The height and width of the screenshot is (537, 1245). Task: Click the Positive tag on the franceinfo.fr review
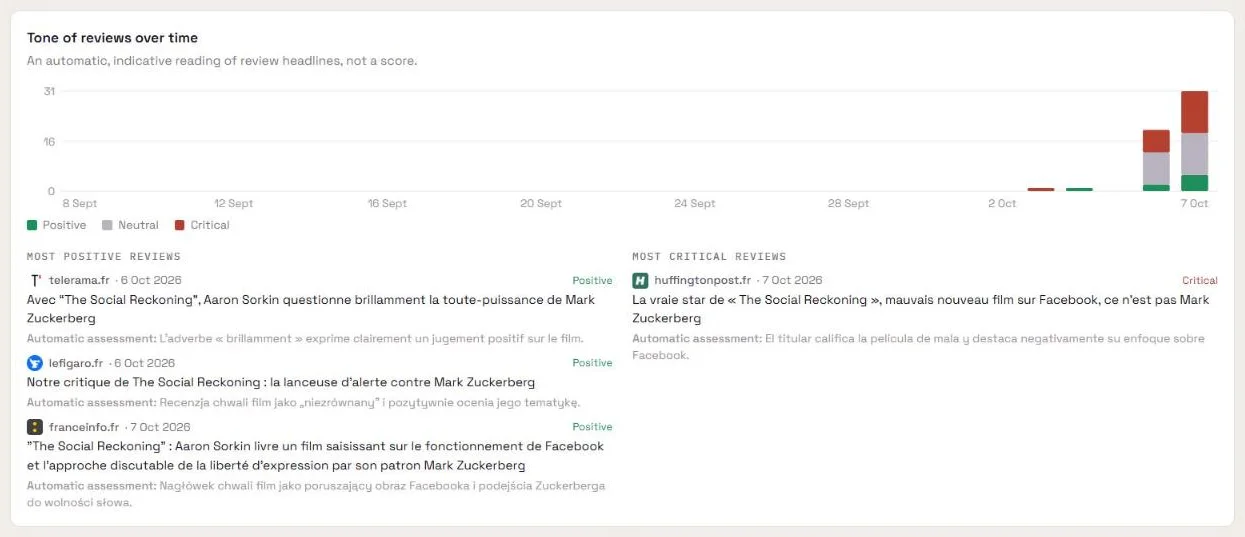(592, 427)
